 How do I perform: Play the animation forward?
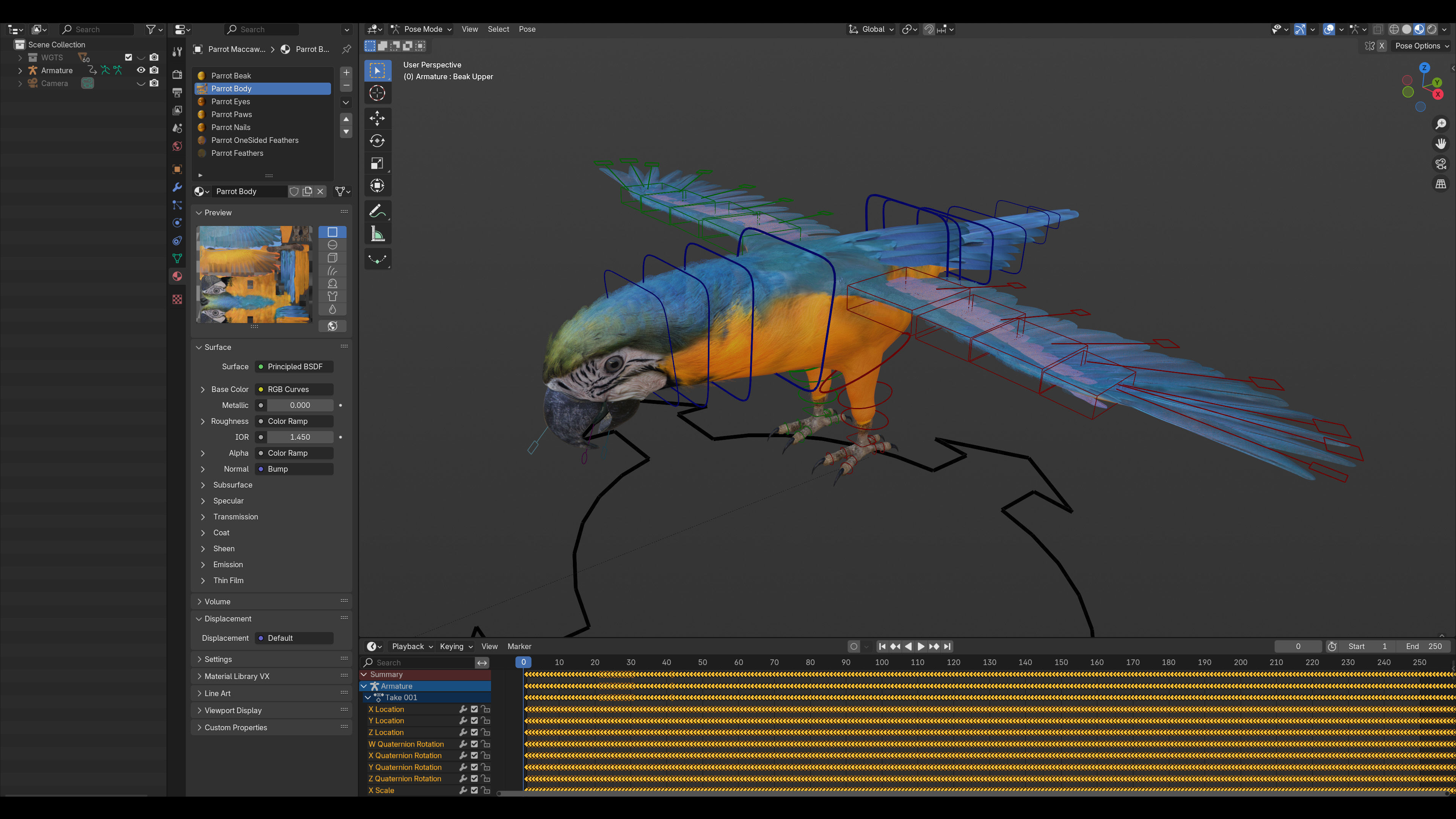[921, 646]
